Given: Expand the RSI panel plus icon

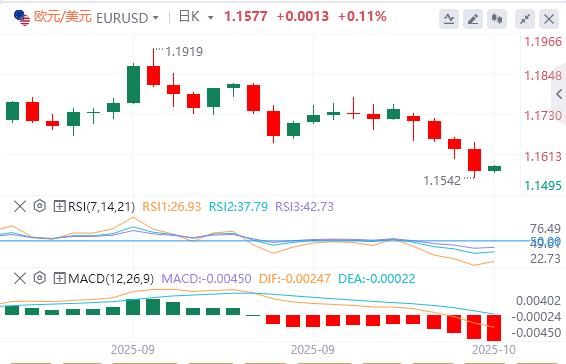Looking at the screenshot, I should point(59,207).
